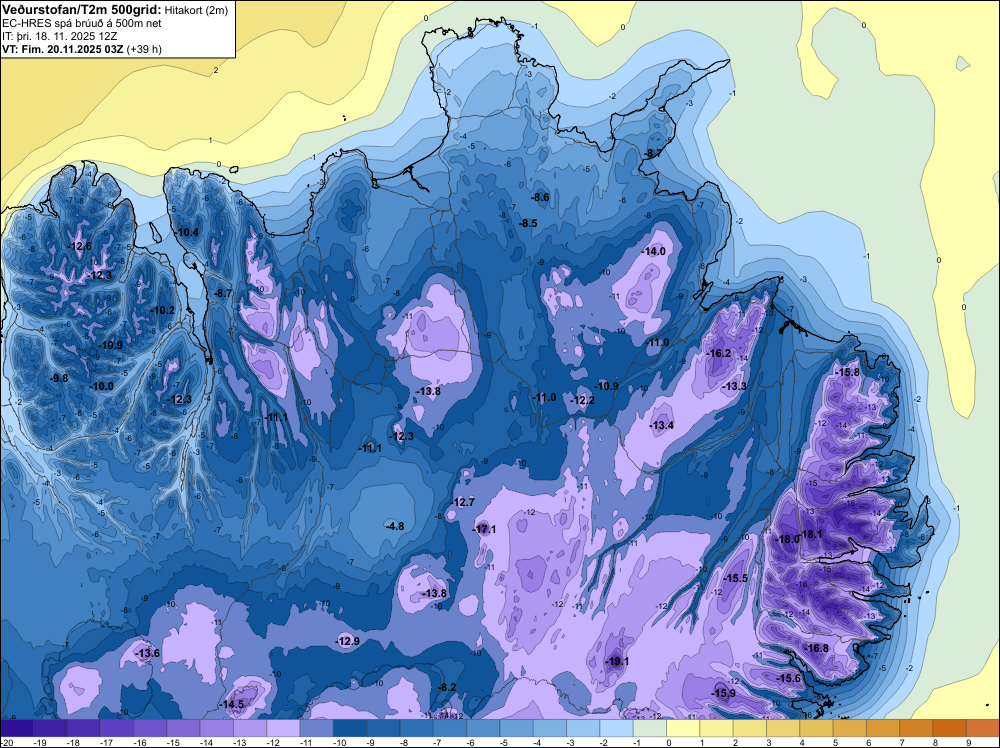
Task: Click the "5" label on the color scale
Action: (x=833, y=742)
